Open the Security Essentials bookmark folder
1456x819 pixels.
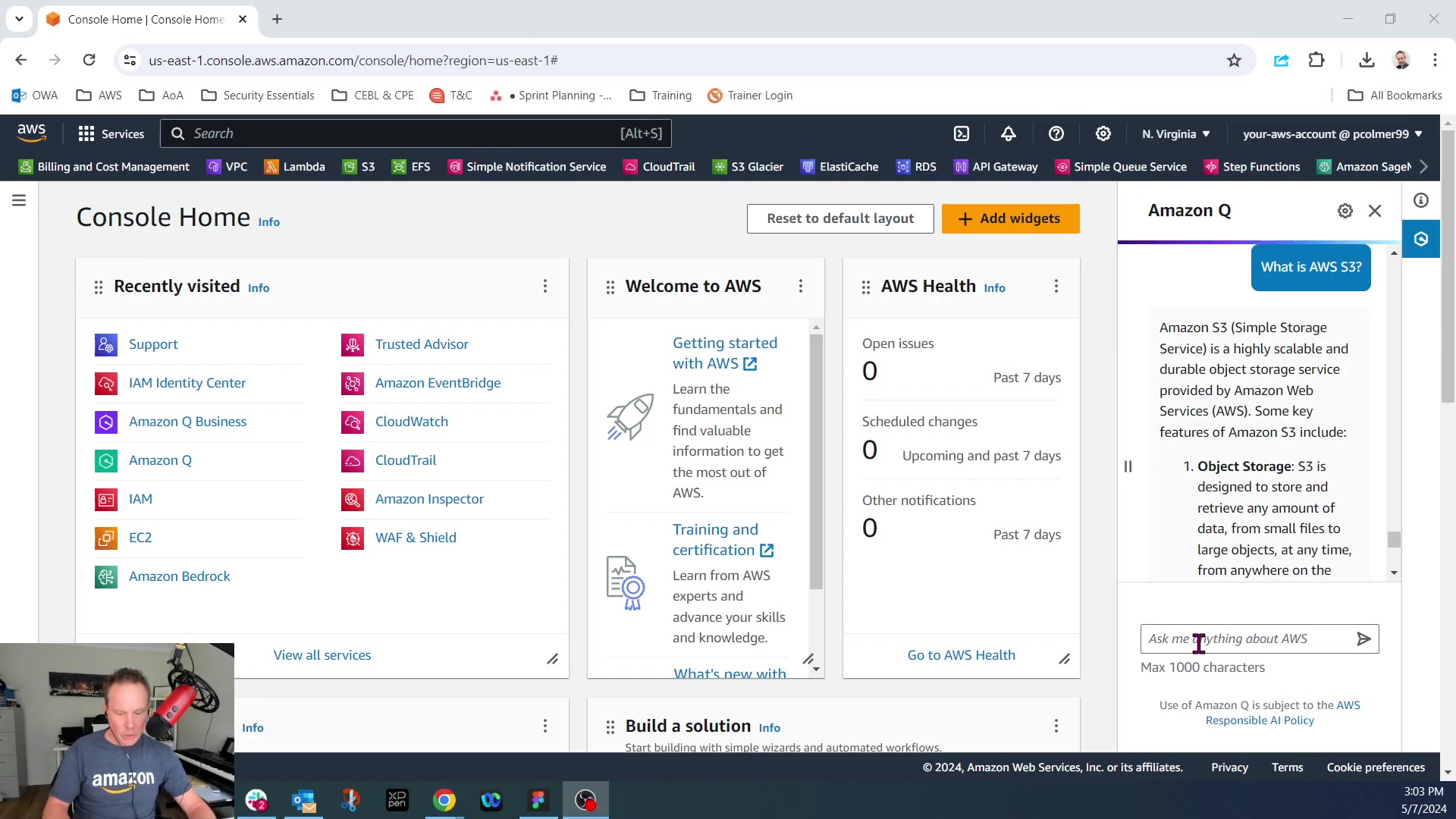click(258, 96)
